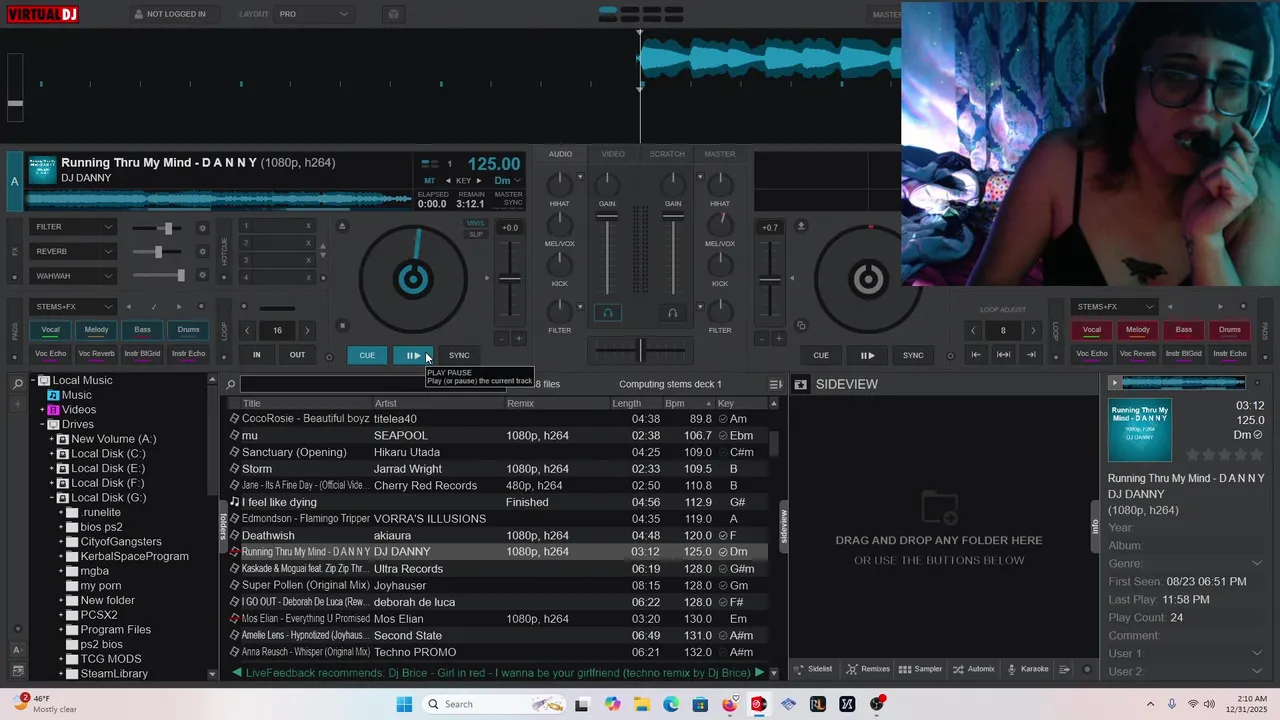Play next LiveFeedback recommendation arrow
This screenshot has width=1280, height=720.
pyautogui.click(x=759, y=672)
